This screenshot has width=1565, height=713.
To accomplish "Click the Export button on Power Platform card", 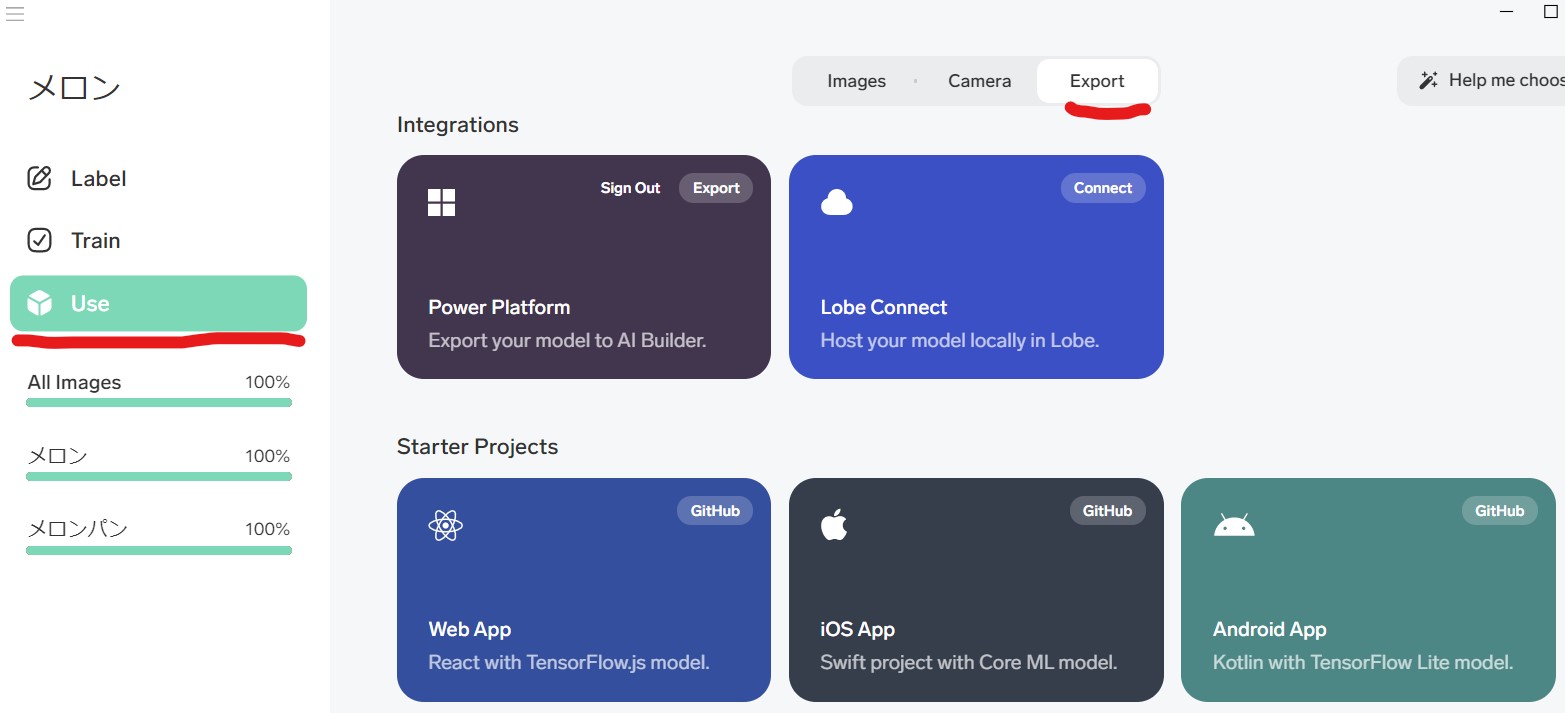I will tap(716, 188).
